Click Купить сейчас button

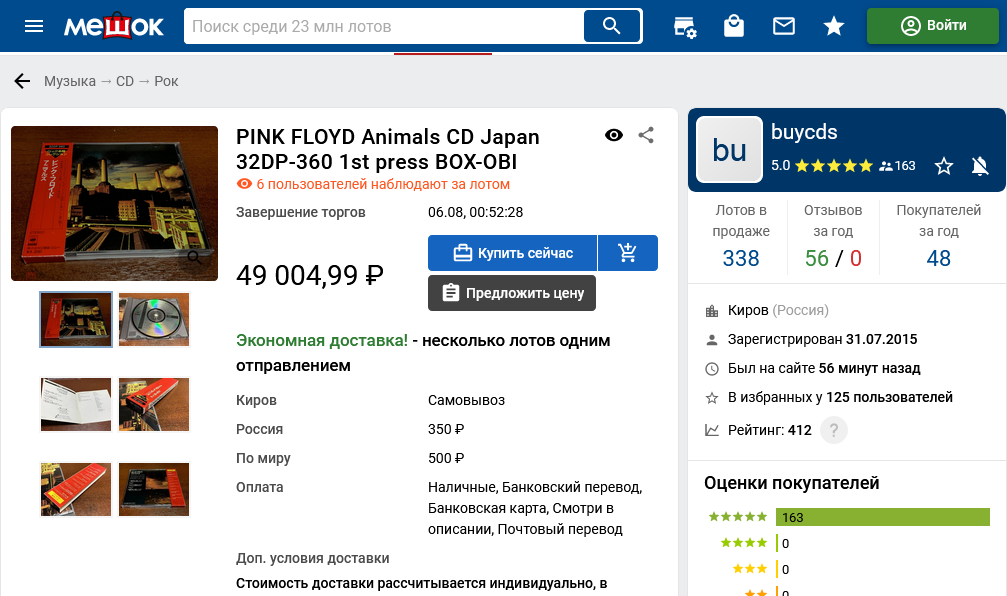click(x=512, y=253)
